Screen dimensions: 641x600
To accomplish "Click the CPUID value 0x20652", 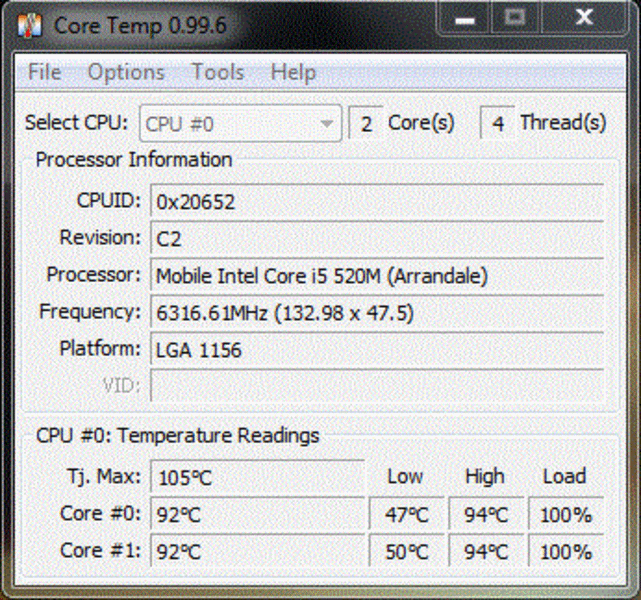I will click(x=377, y=201).
